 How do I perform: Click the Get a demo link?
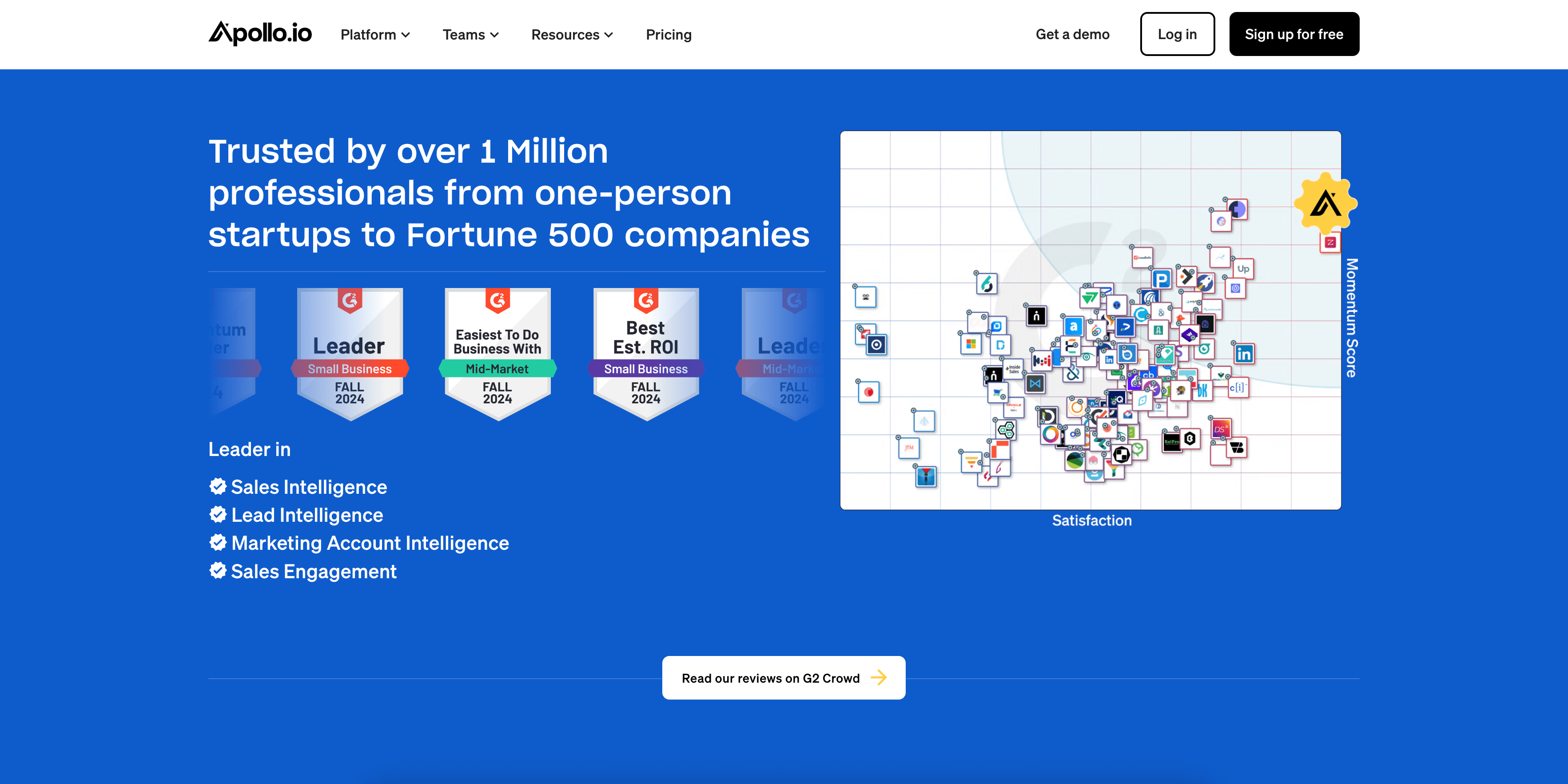click(1072, 34)
